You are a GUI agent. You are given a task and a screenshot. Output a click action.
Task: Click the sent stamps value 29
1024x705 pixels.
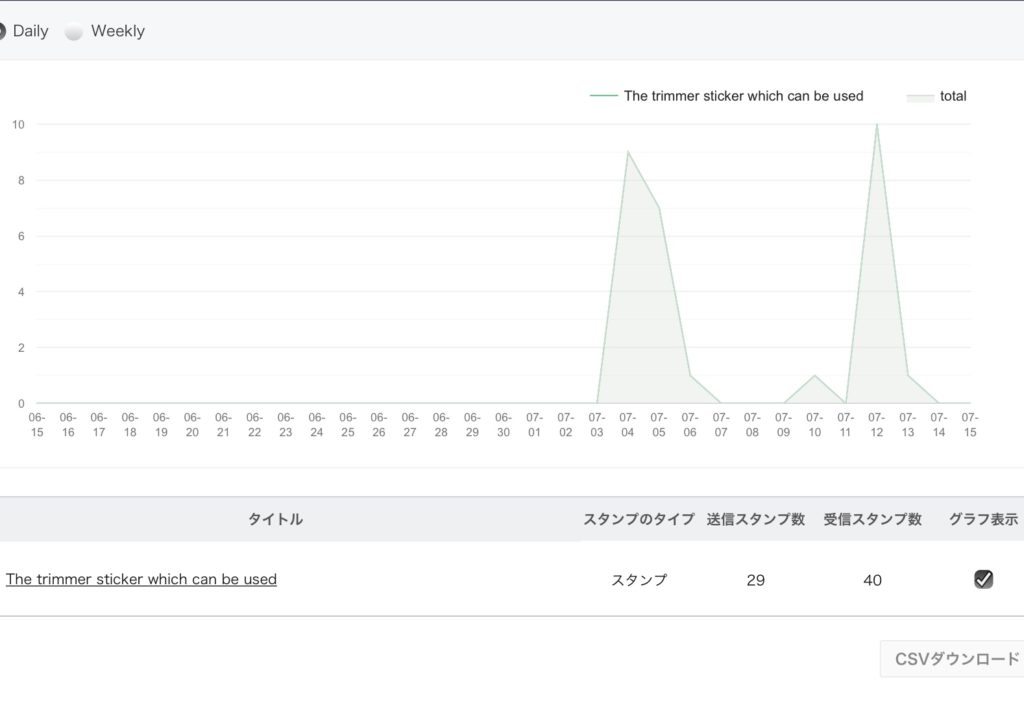[x=755, y=580]
